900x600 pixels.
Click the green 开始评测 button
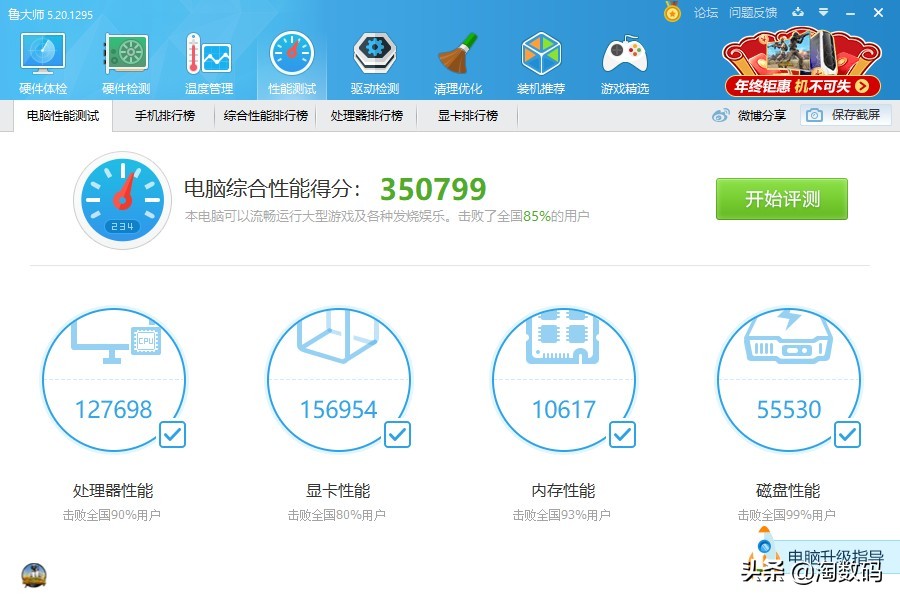tap(781, 199)
